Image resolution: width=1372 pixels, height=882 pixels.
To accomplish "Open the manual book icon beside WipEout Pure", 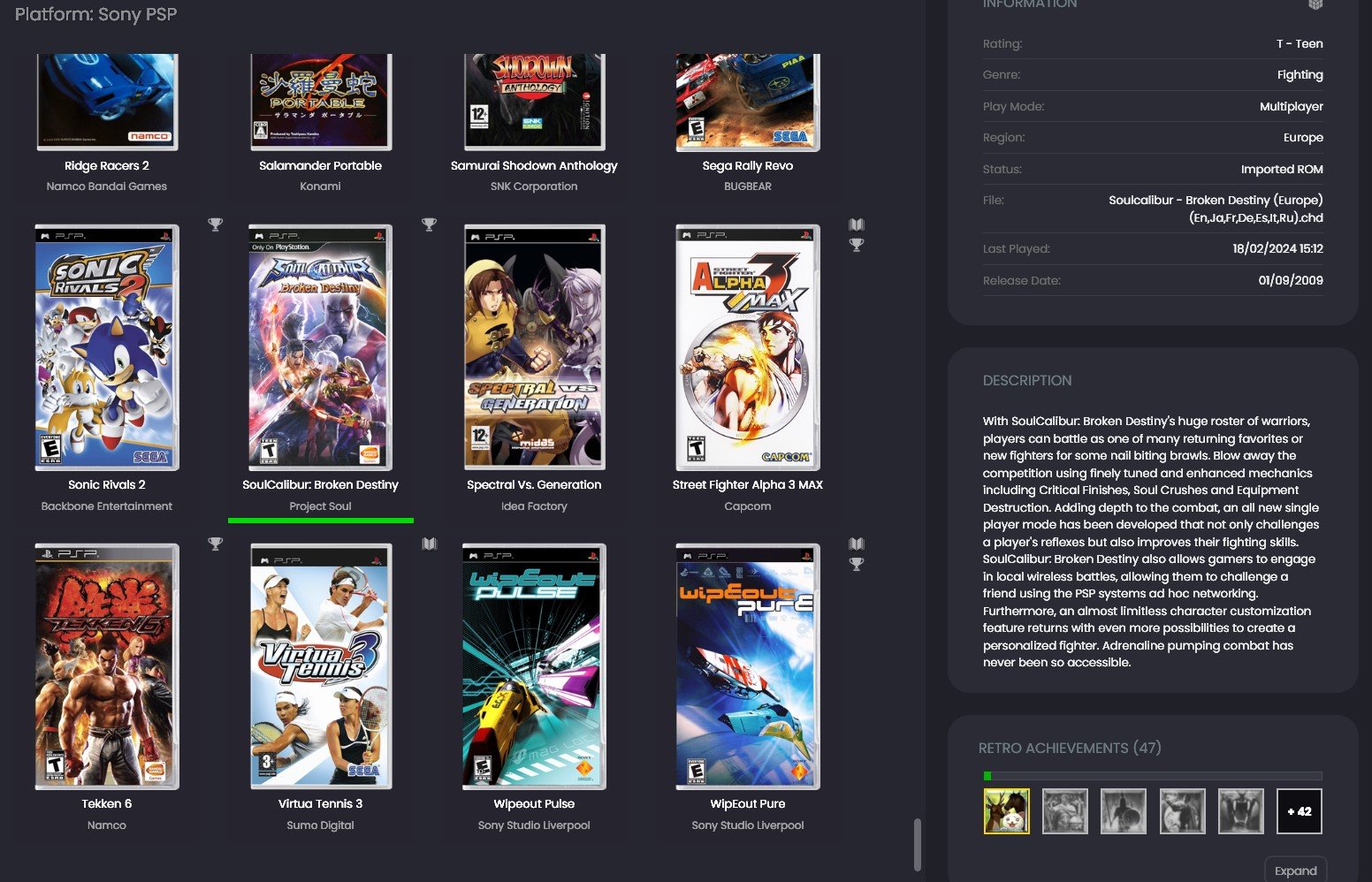I will pyautogui.click(x=857, y=544).
